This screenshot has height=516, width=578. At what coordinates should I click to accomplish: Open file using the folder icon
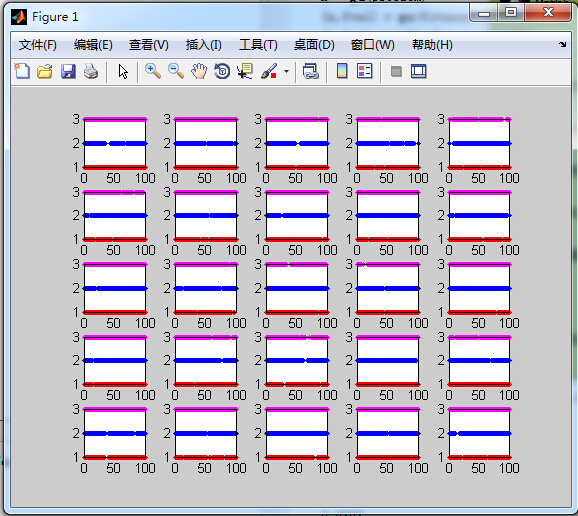45,71
